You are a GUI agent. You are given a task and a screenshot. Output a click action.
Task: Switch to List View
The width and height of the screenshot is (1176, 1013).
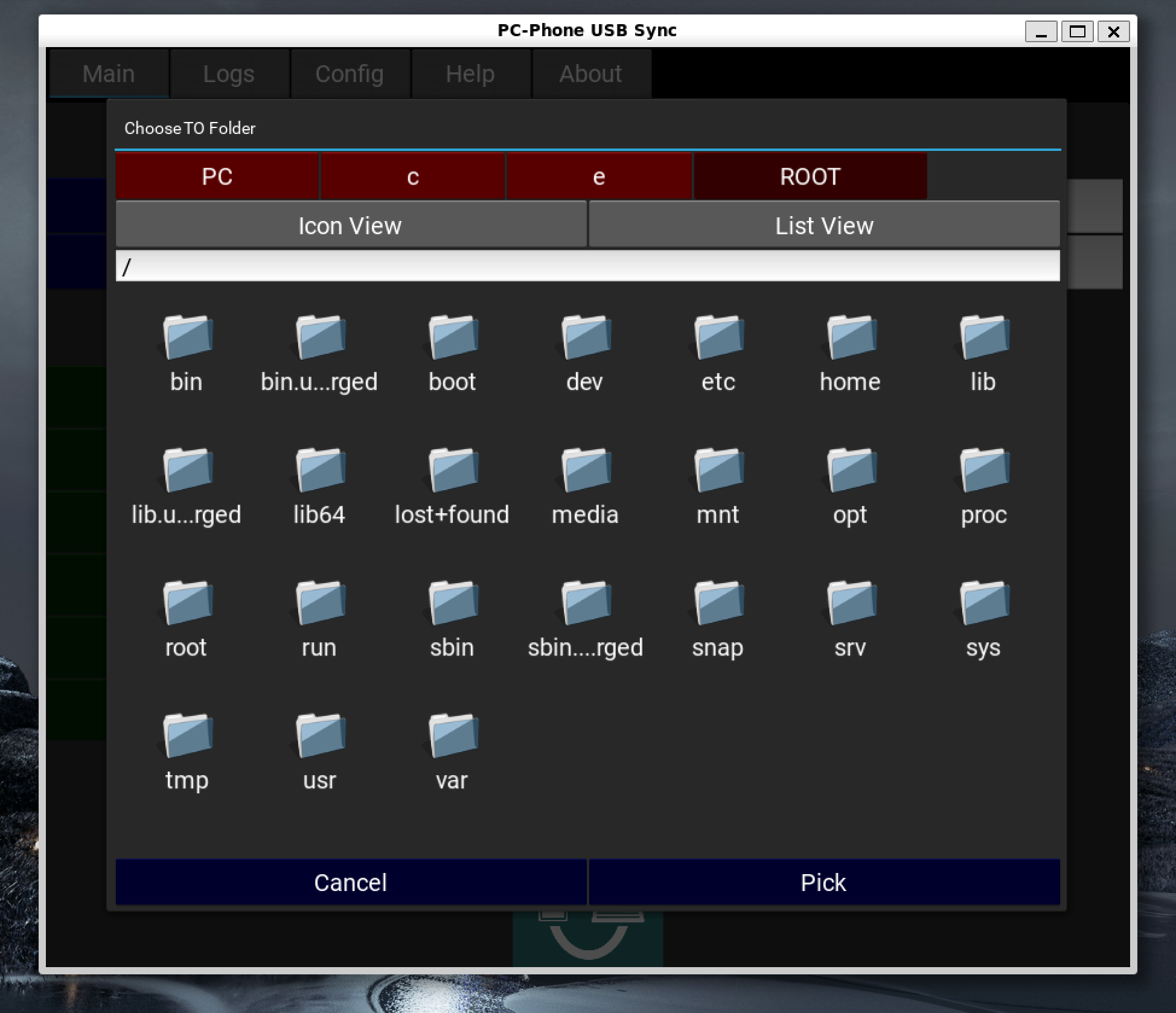click(x=824, y=225)
